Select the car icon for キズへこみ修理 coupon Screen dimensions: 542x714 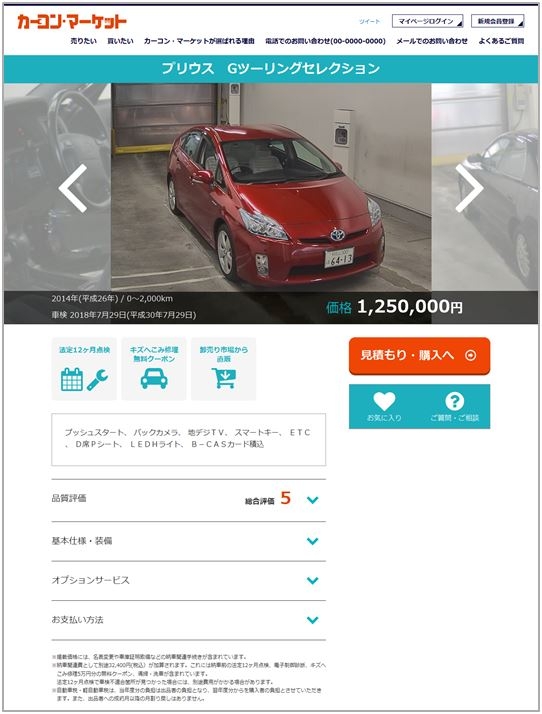click(154, 379)
